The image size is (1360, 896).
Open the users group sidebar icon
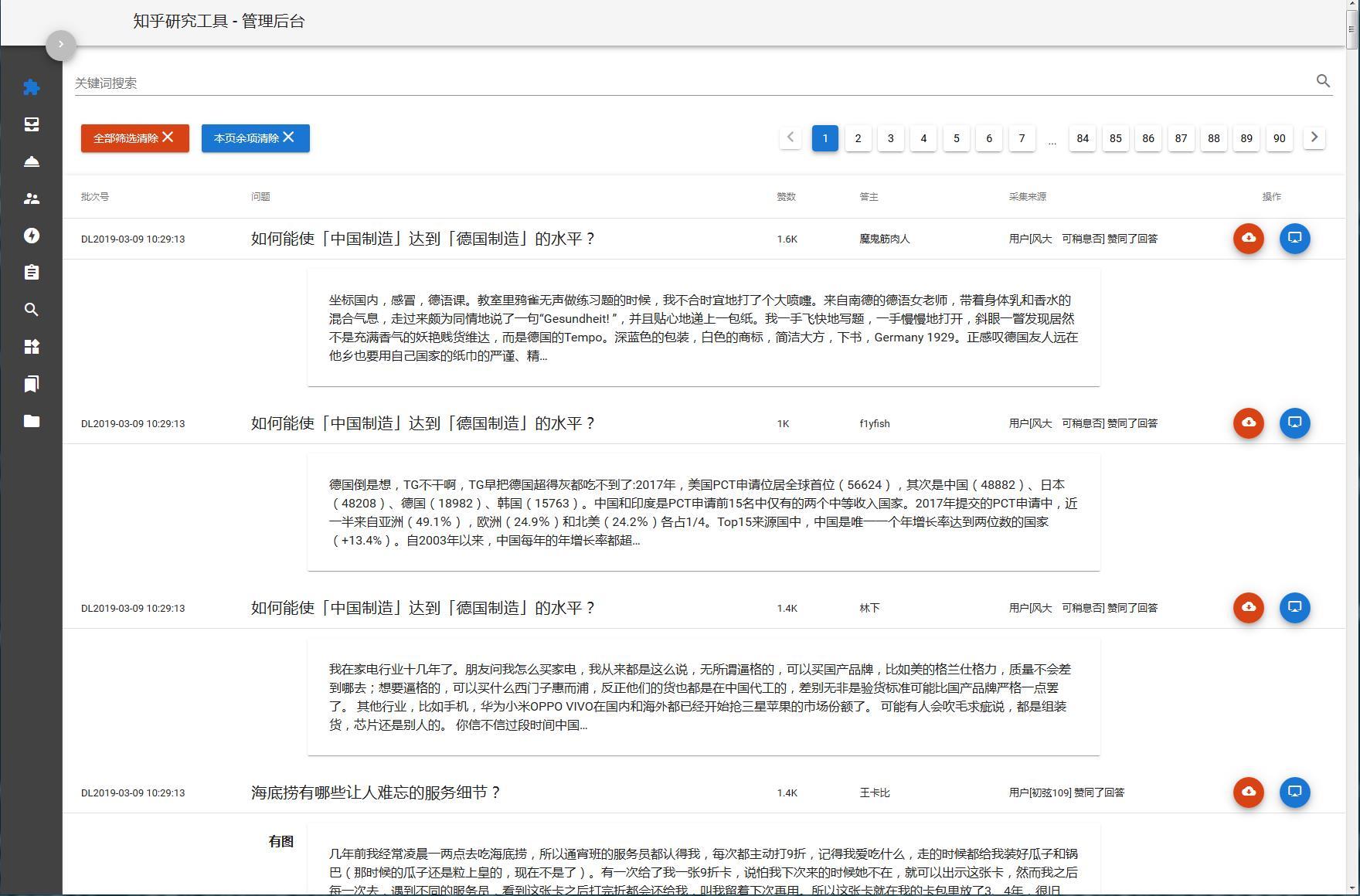[32, 199]
